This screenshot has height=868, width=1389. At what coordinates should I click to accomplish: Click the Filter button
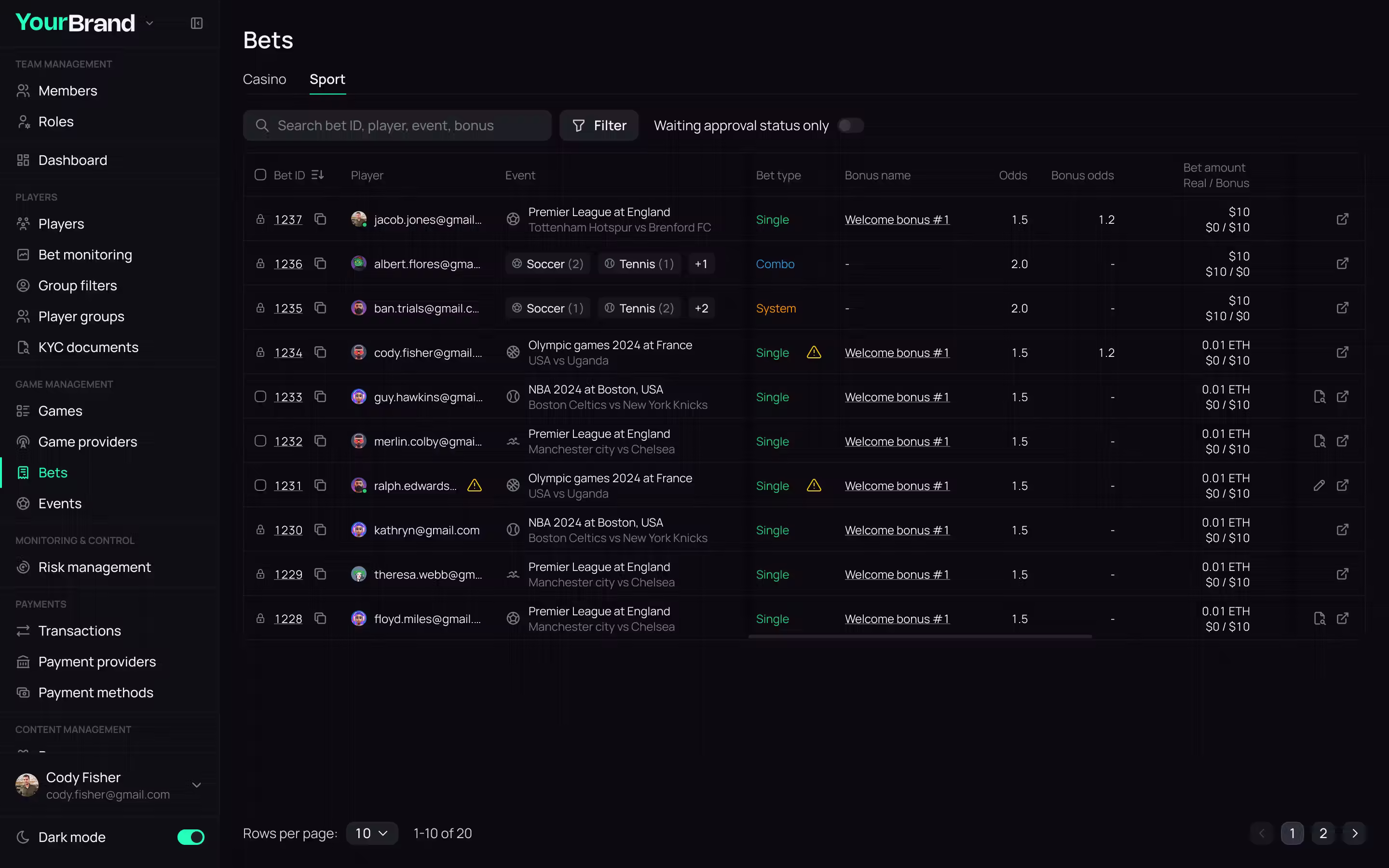tap(599, 126)
